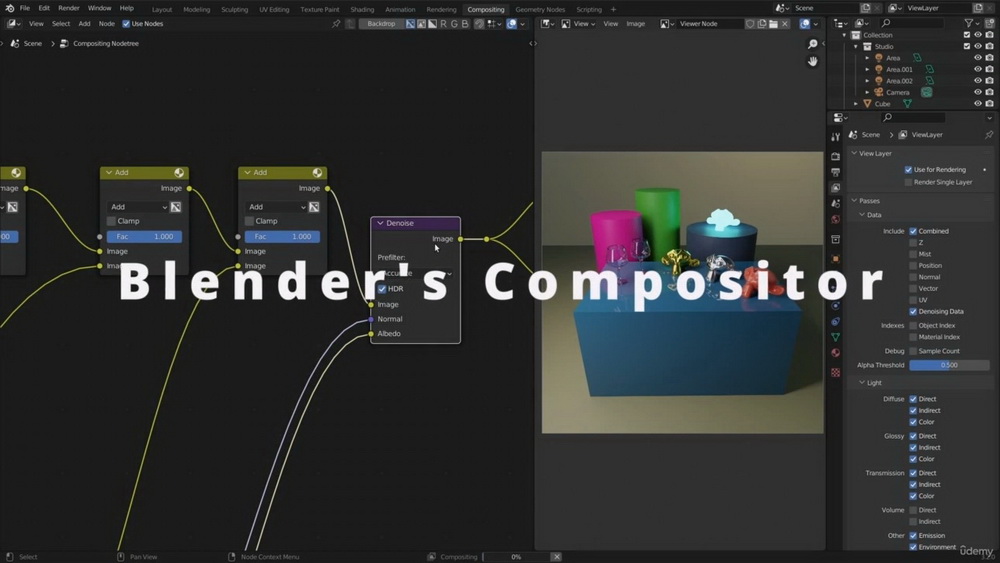
Task: Open Material properties tab
Action: [x=835, y=353]
